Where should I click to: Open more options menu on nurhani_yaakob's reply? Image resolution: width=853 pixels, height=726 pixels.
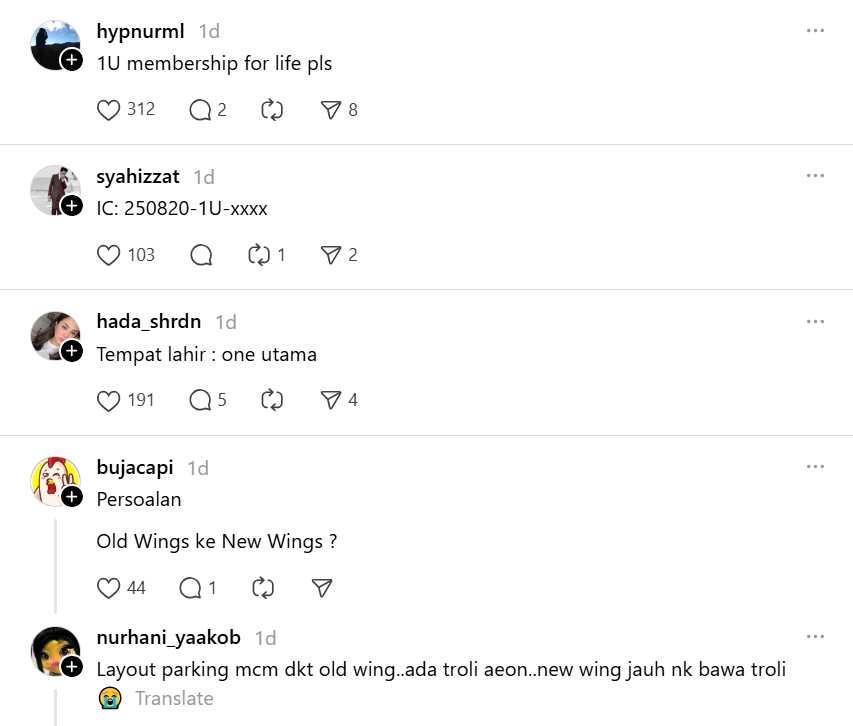(815, 637)
